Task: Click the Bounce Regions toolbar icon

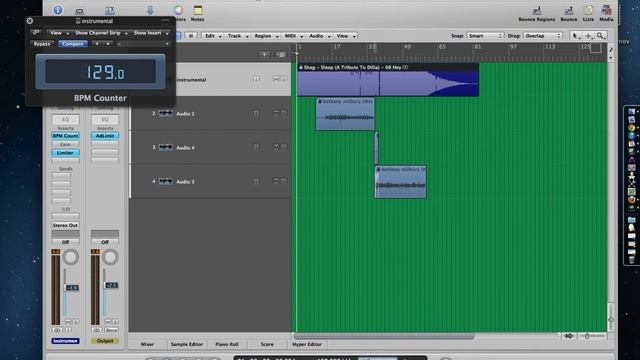Action: tap(537, 13)
